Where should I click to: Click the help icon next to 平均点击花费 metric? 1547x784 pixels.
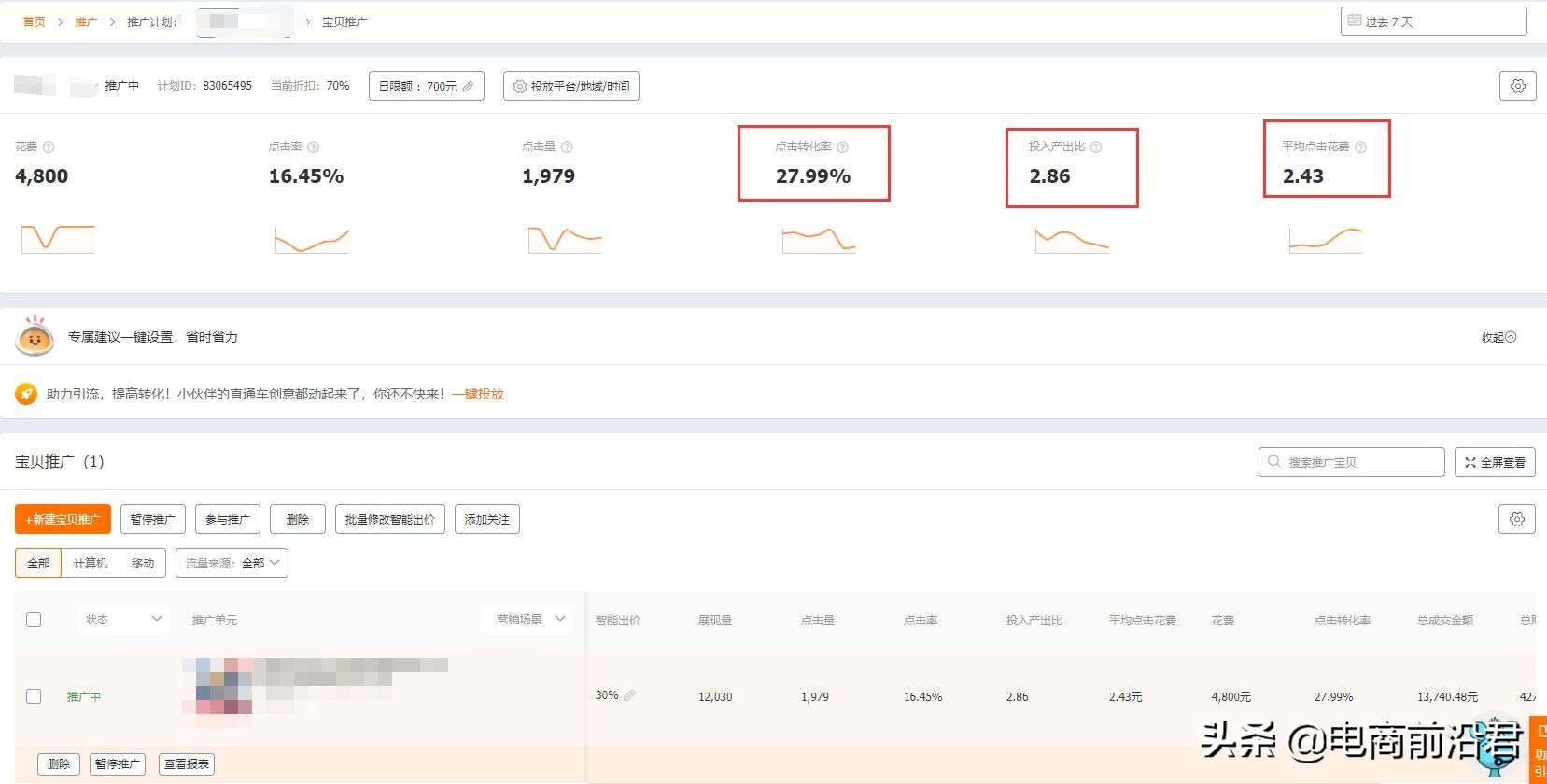click(1360, 147)
